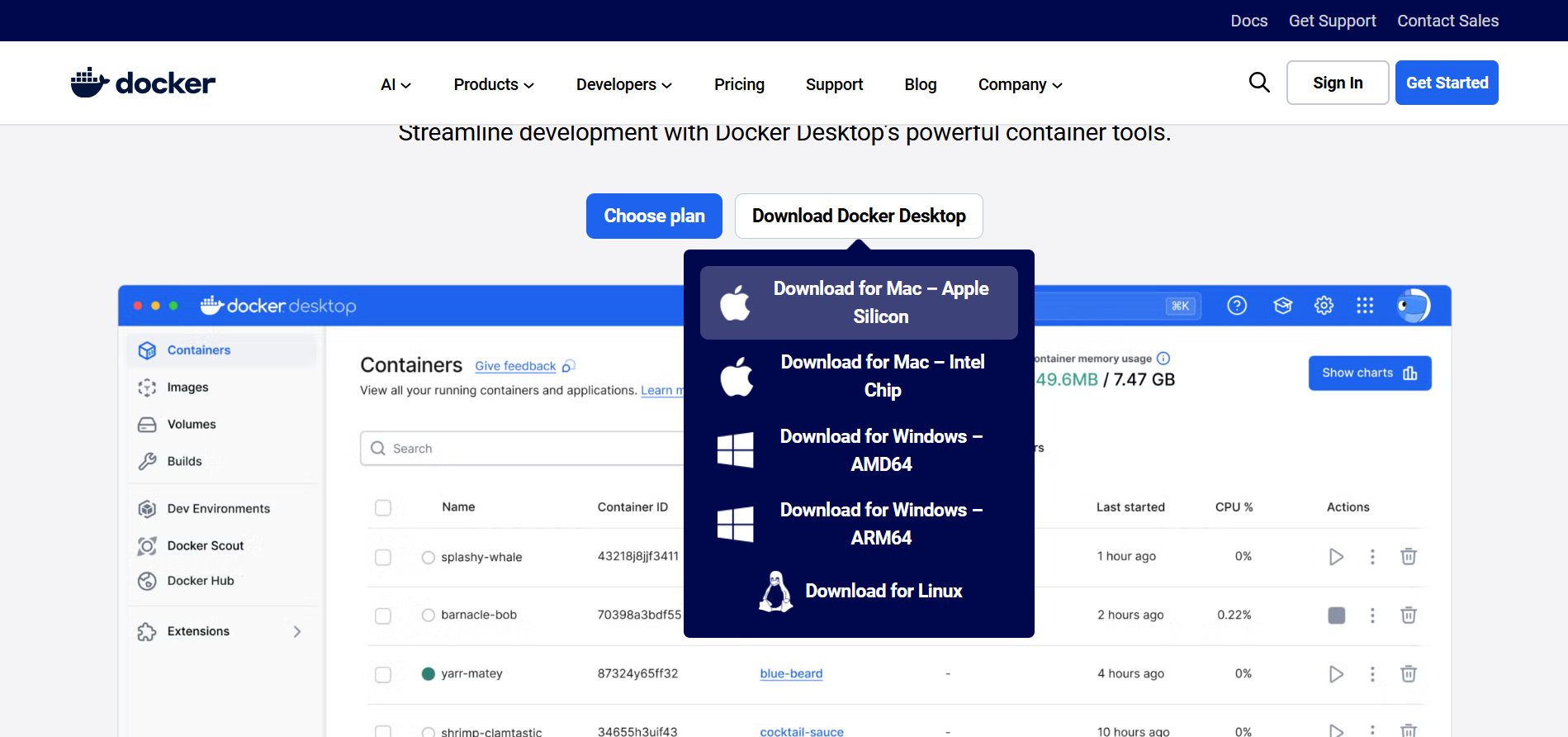Open the Get Support top link
1568x737 pixels.
(1332, 21)
